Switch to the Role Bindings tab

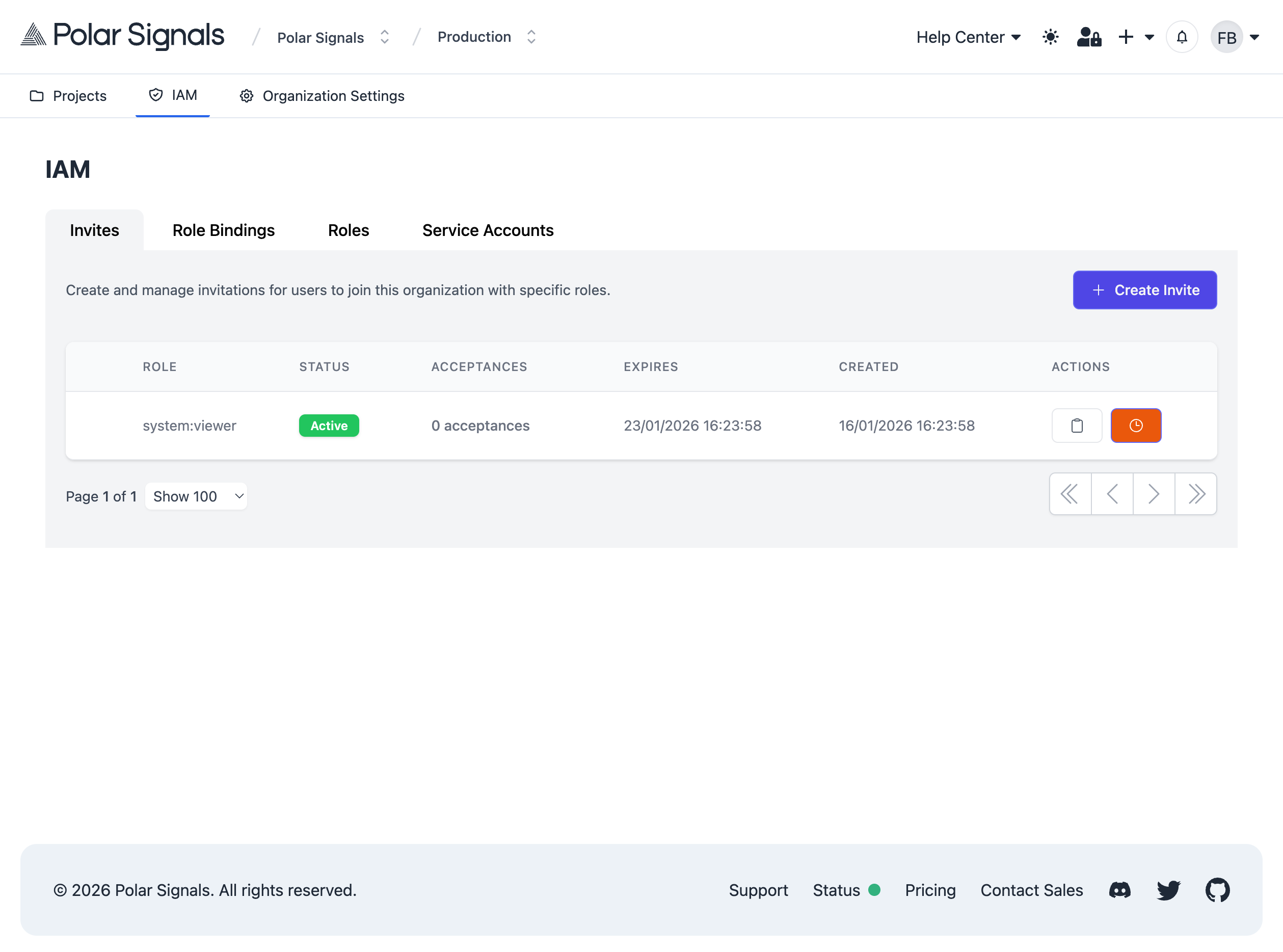[223, 230]
